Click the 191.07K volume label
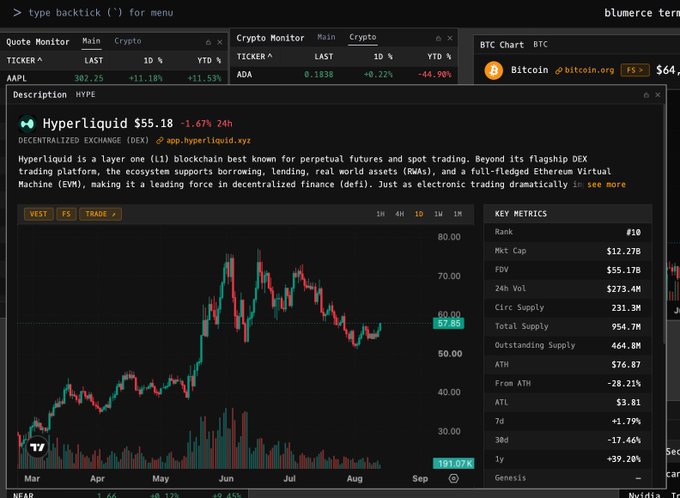Viewport: 680px width, 498px height. [x=454, y=464]
